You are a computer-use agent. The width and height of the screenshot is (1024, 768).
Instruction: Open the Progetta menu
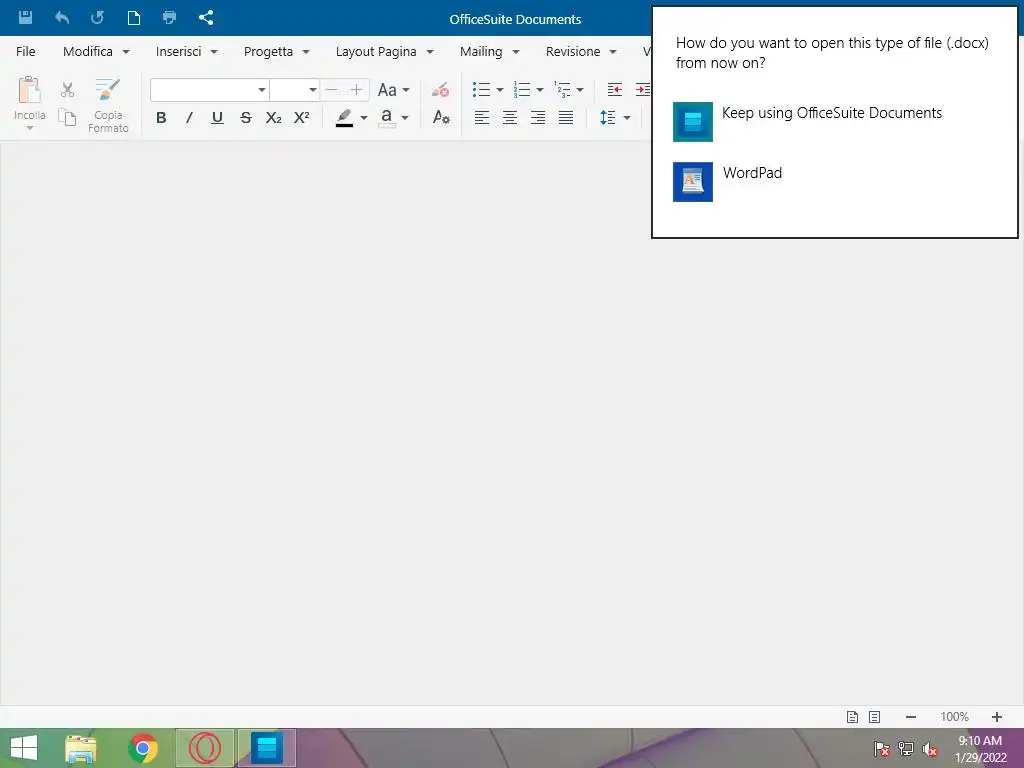point(276,52)
